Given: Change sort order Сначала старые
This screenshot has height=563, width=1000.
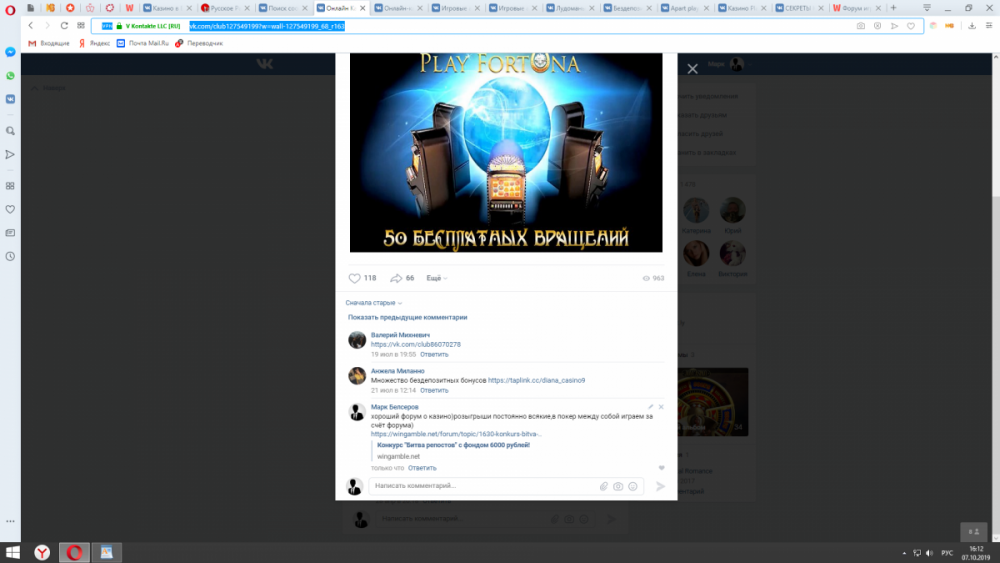Looking at the screenshot, I should (x=374, y=303).
